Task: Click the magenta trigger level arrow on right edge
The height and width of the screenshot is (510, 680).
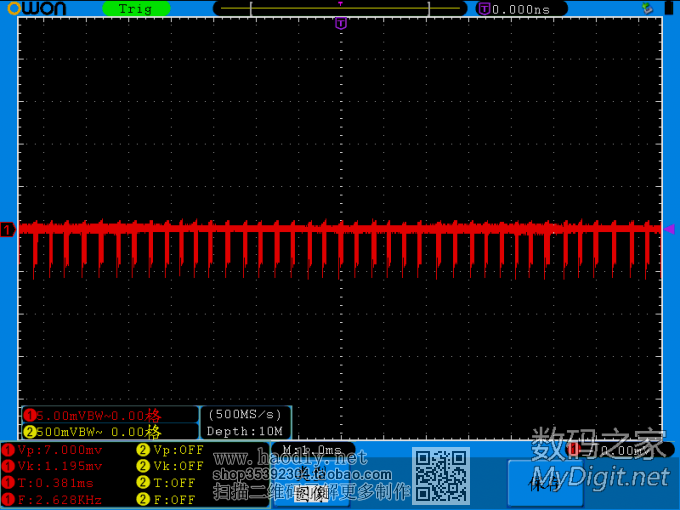Action: tap(670, 229)
